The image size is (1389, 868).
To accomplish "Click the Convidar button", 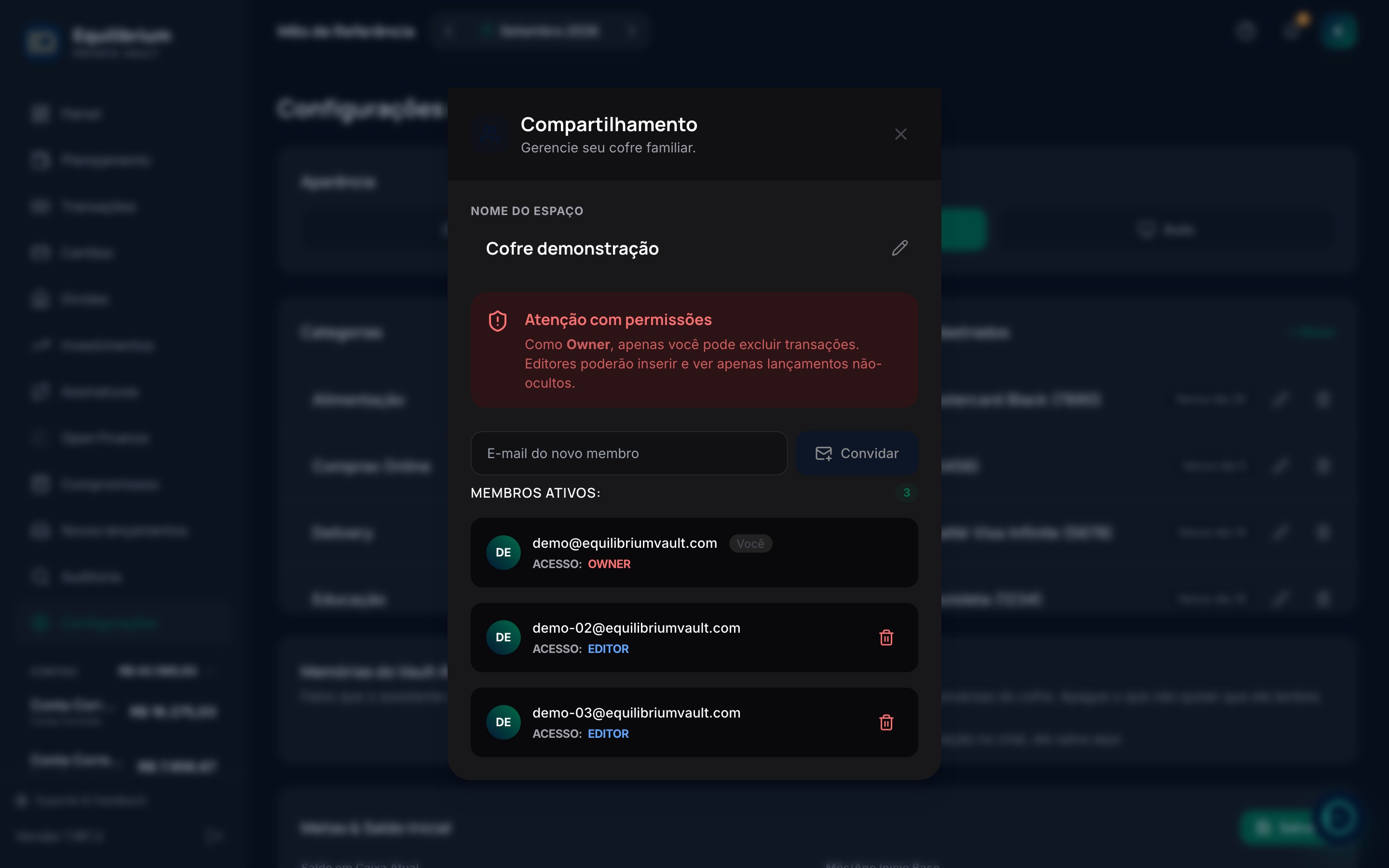I will [x=857, y=453].
